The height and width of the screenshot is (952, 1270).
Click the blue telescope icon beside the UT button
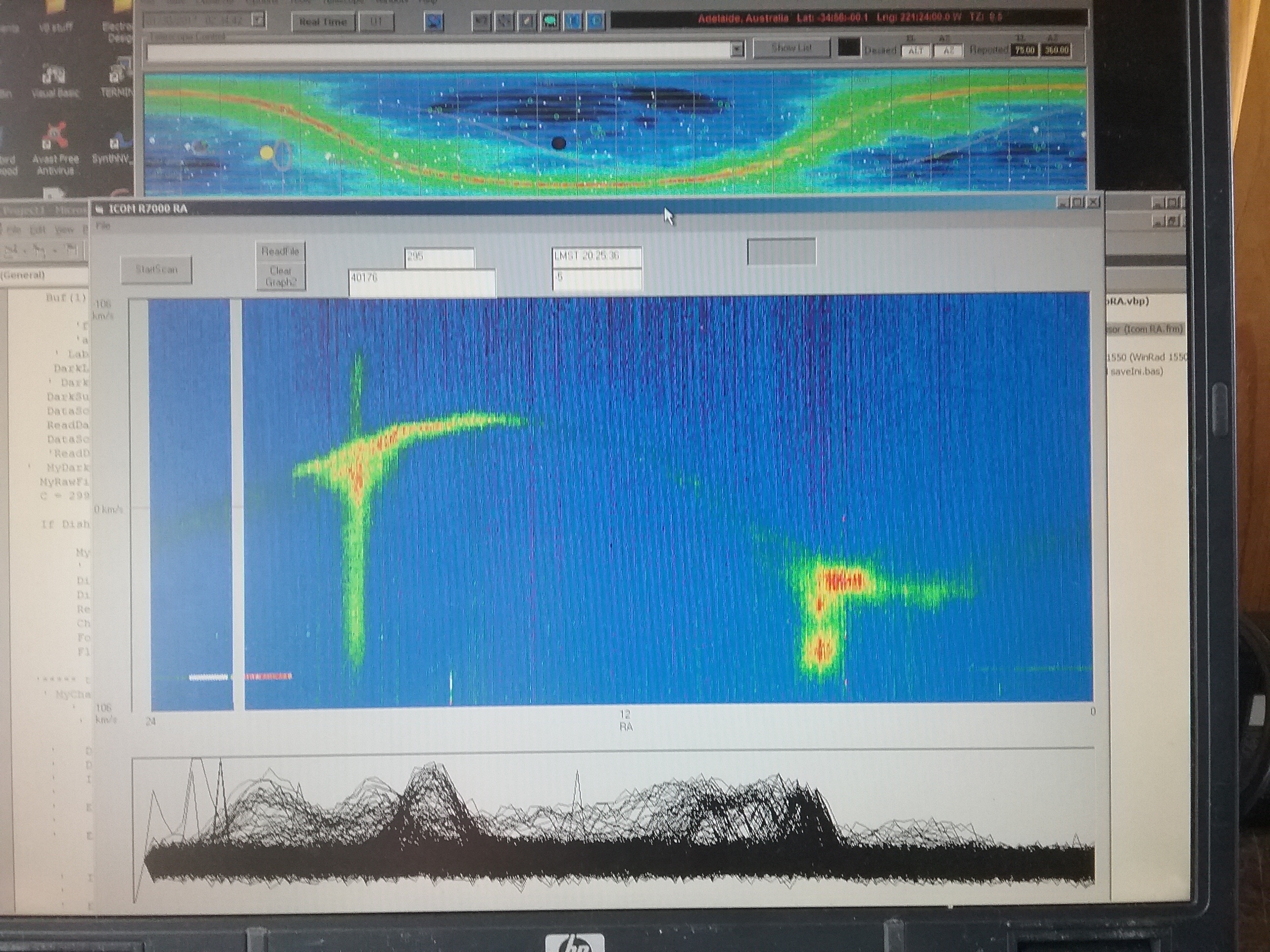(x=435, y=22)
